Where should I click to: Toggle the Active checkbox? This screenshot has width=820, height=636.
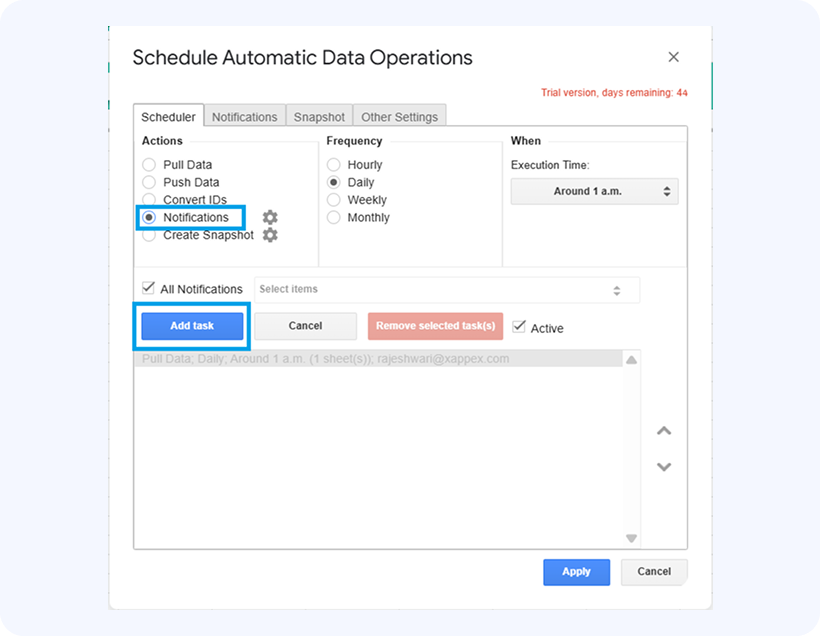coord(519,326)
